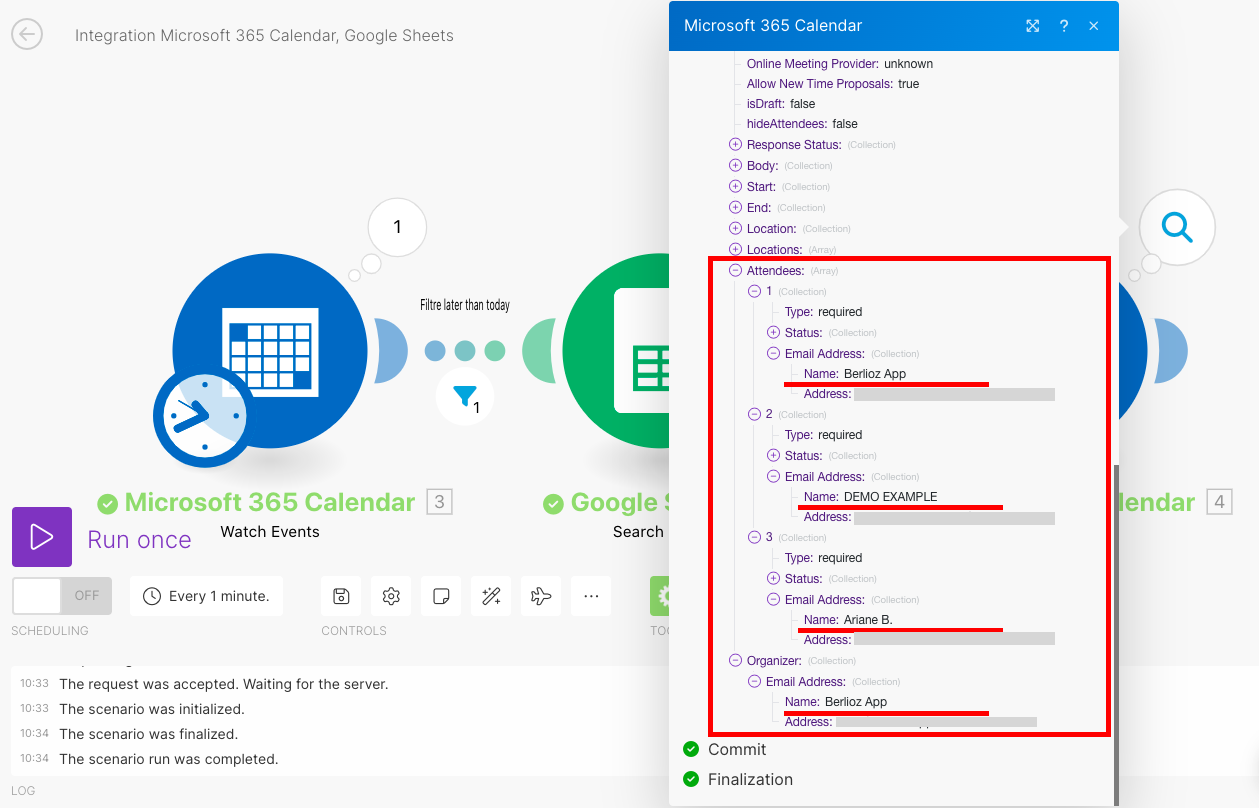
Task: Open scenario settings gear icon
Action: [391, 596]
